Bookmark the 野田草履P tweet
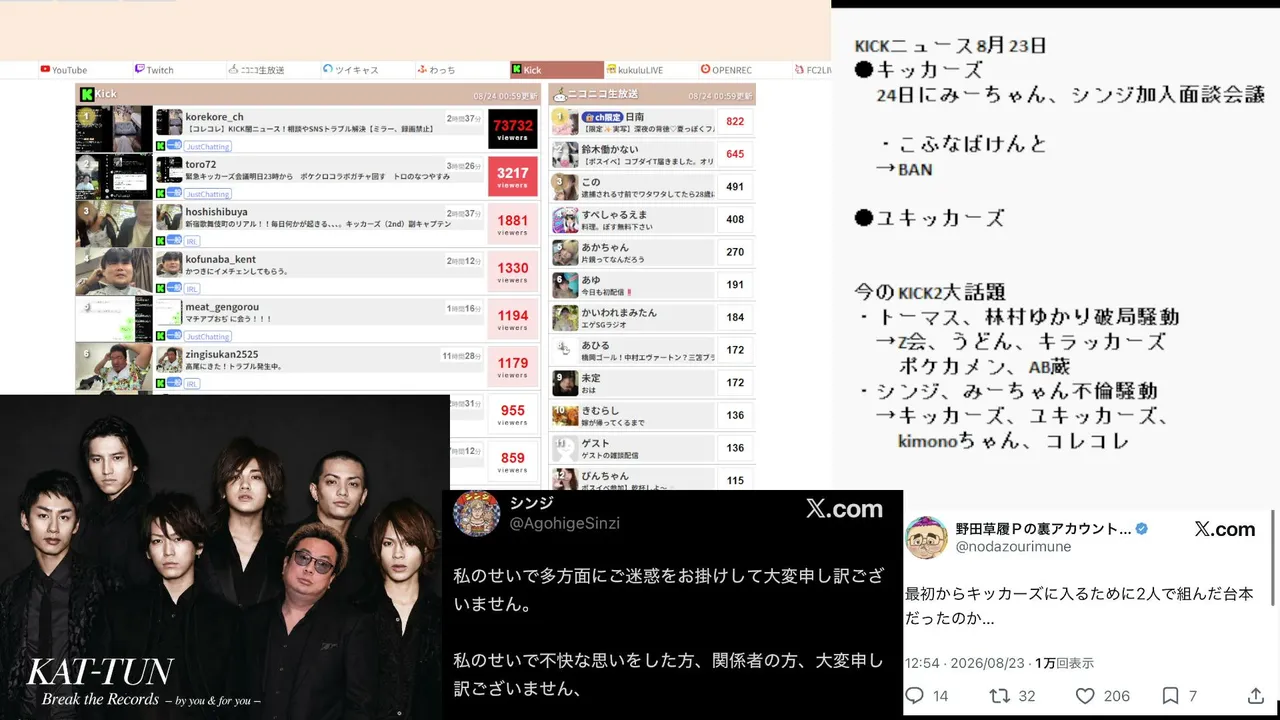 (x=1170, y=696)
